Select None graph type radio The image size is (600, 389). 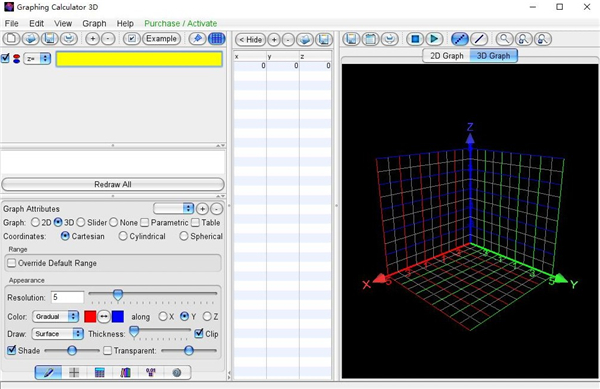point(114,222)
